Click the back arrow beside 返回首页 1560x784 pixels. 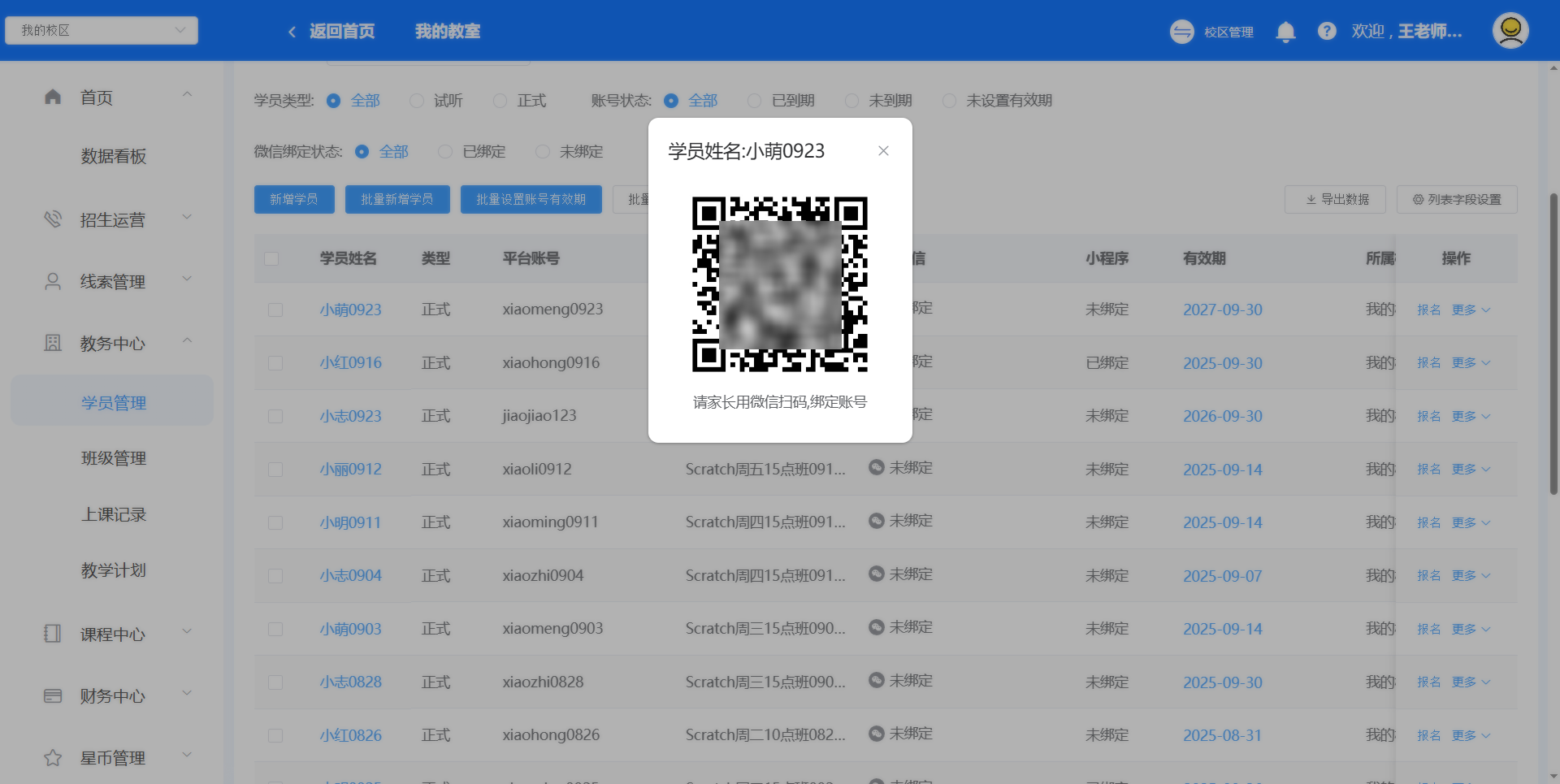pyautogui.click(x=292, y=32)
